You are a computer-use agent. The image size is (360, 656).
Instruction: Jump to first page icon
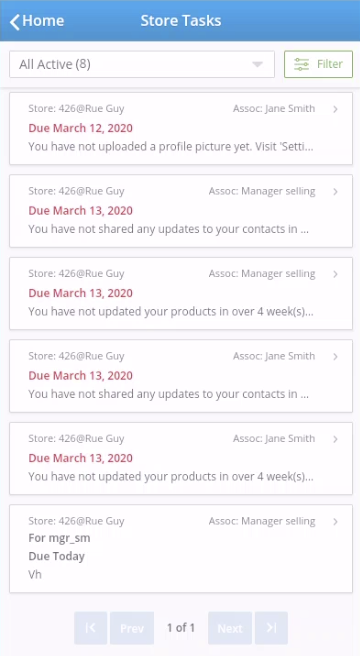(x=91, y=628)
